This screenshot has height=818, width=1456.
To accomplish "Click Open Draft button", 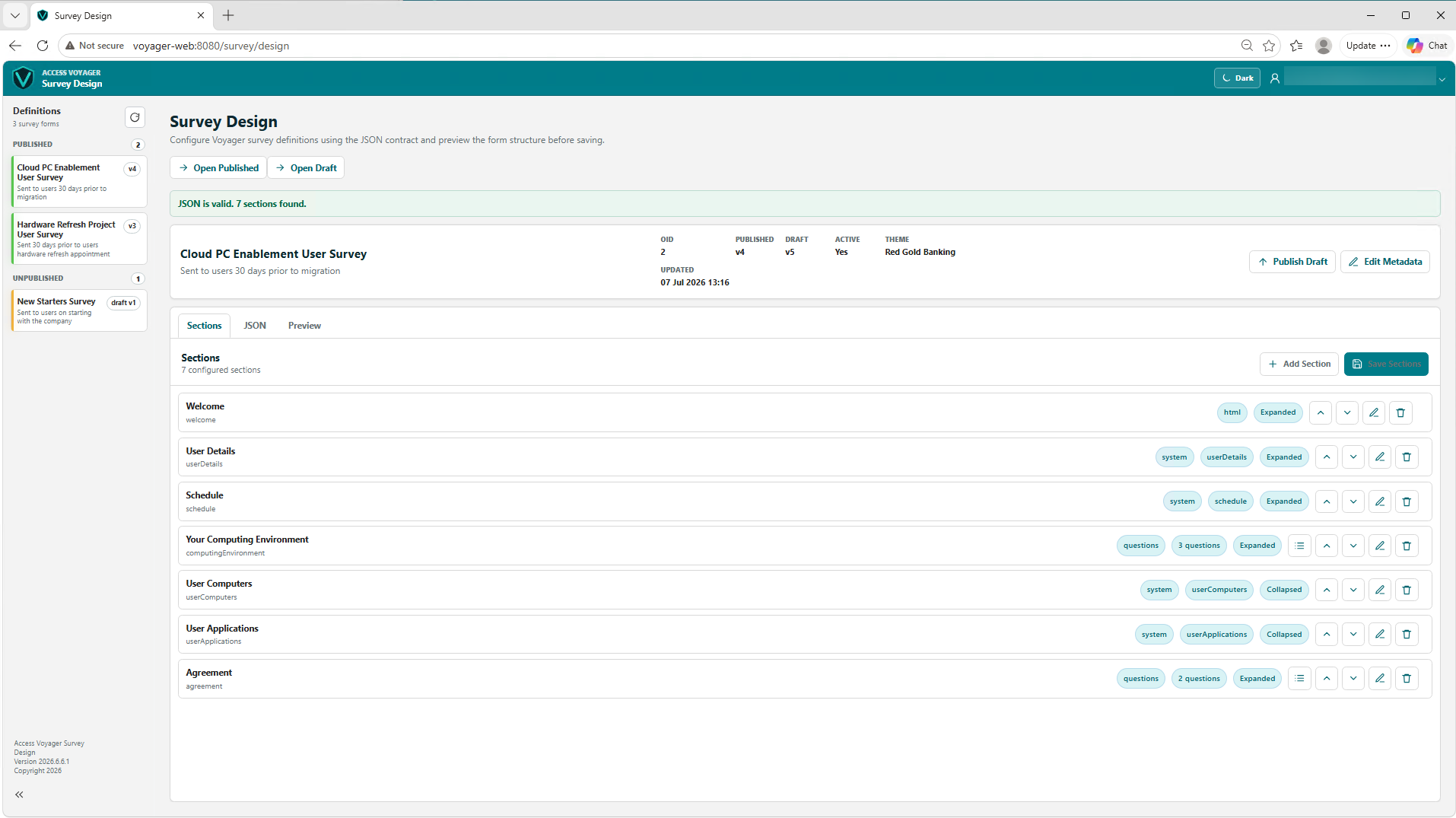I will coord(306,168).
